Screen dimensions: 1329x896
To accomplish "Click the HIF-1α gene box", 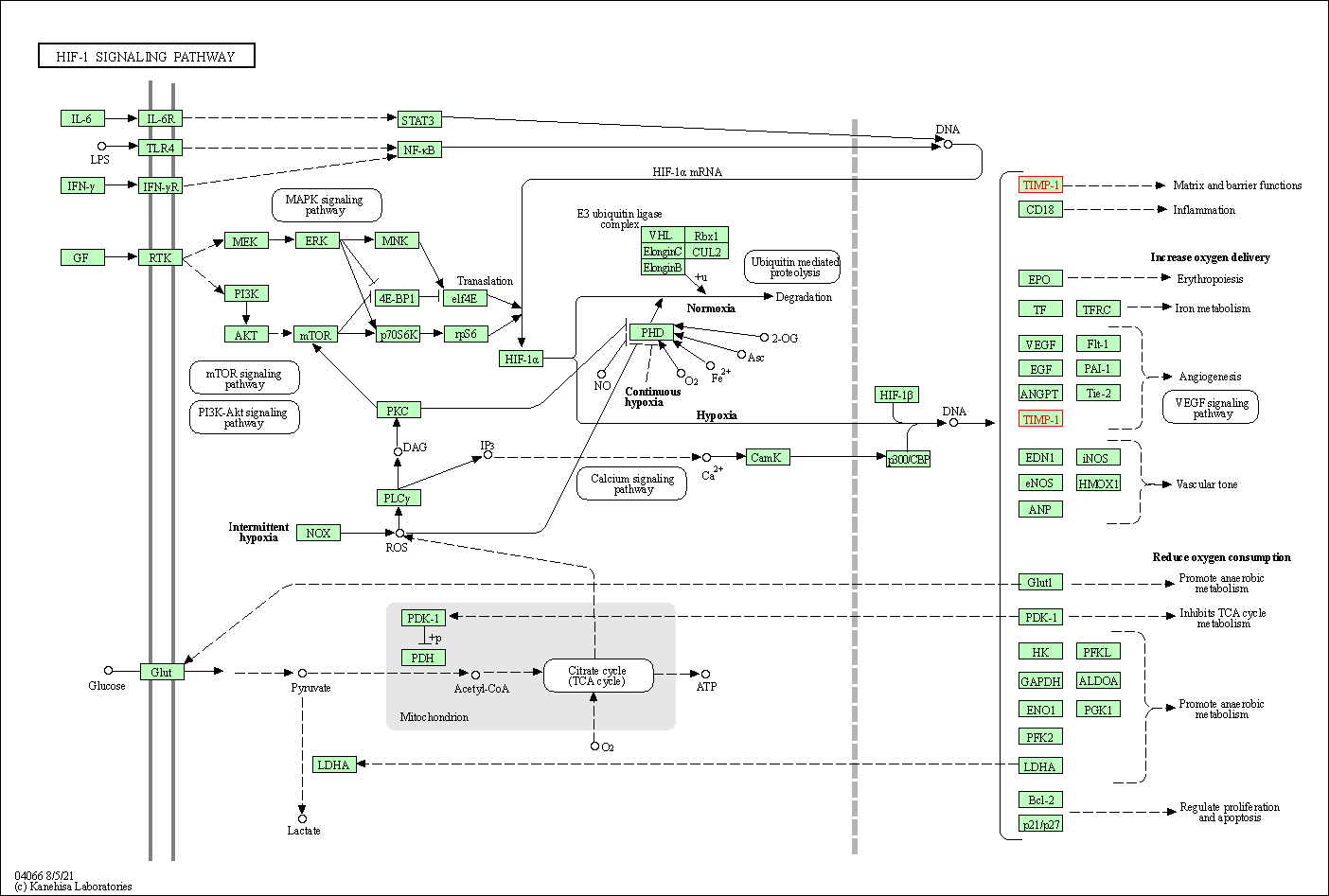I will click(x=522, y=359).
